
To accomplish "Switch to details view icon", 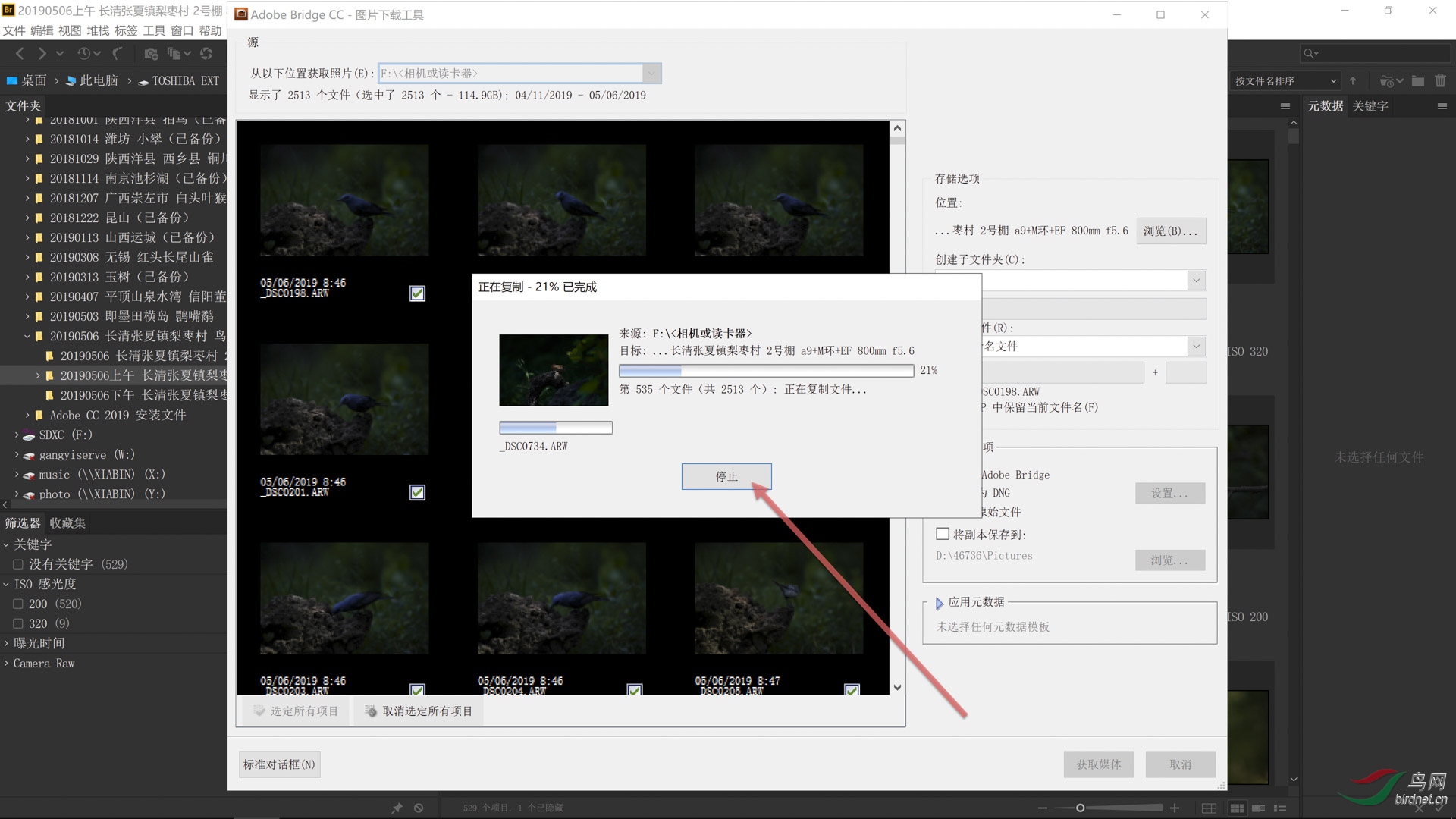I will pos(1258,808).
